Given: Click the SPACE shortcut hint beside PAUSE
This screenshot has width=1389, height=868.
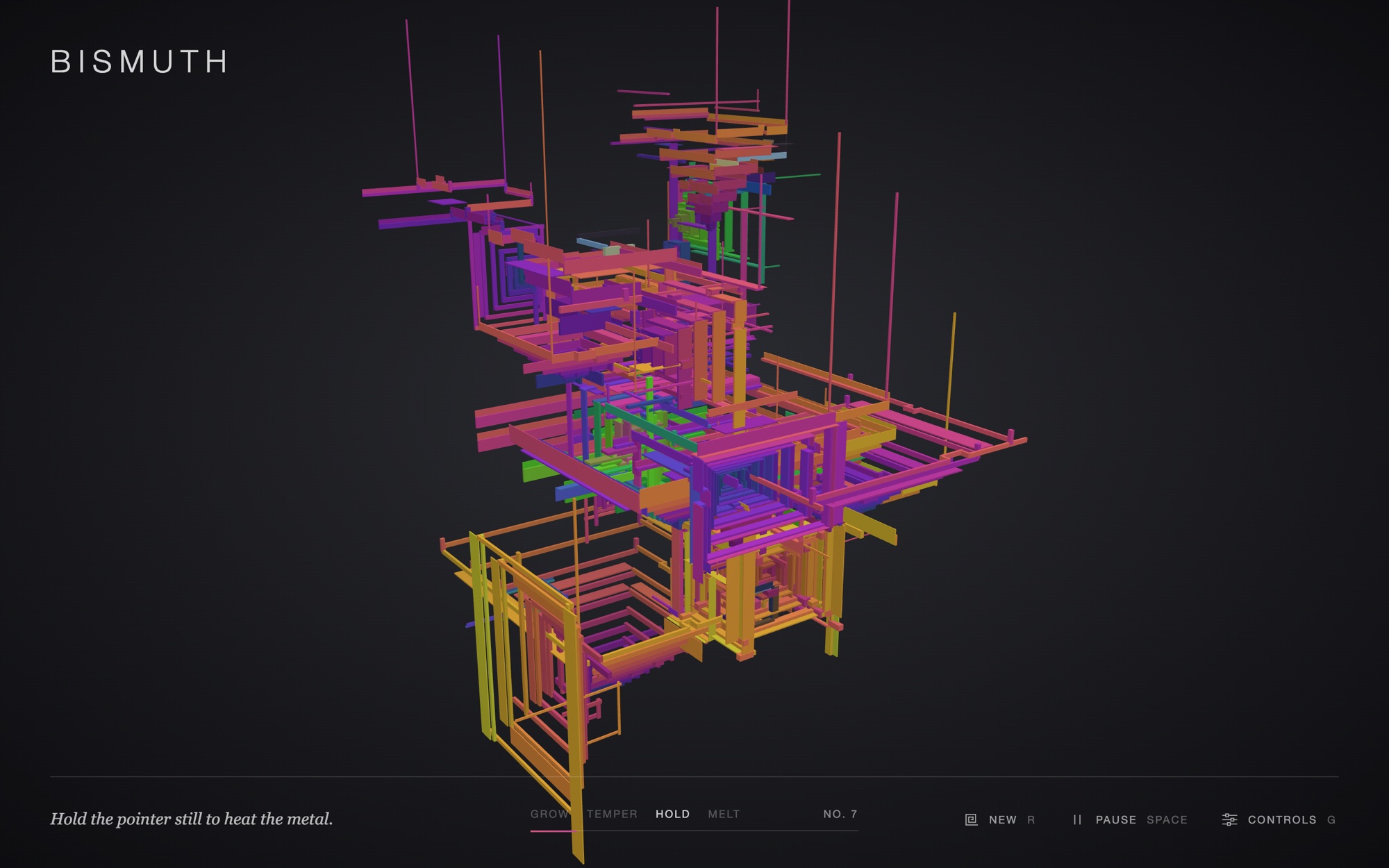Looking at the screenshot, I should 1167,819.
